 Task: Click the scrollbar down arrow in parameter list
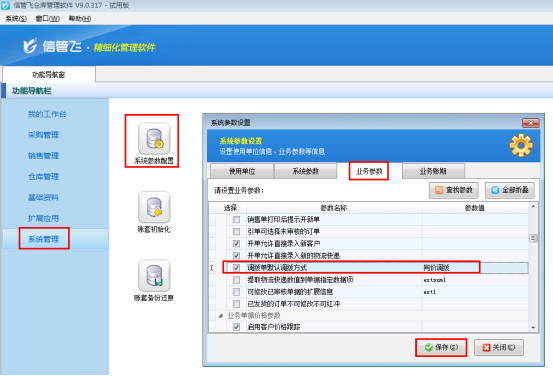(533, 328)
